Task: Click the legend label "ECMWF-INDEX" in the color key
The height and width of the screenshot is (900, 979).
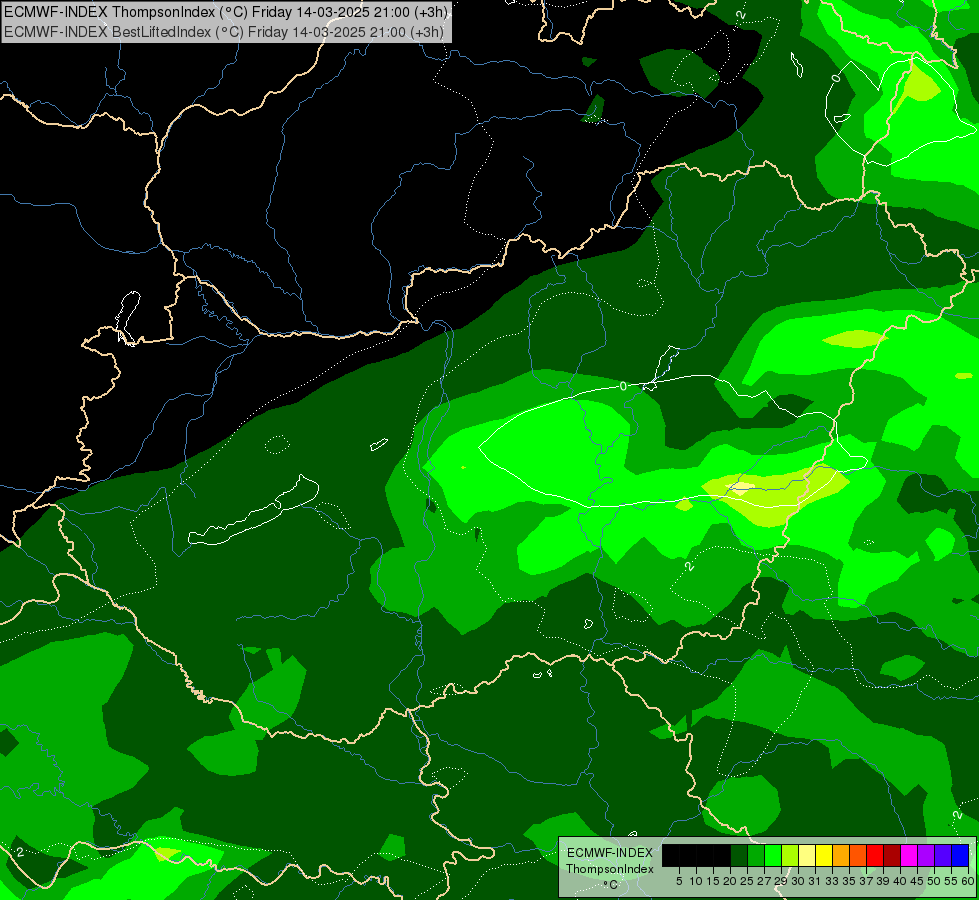Action: coord(610,853)
